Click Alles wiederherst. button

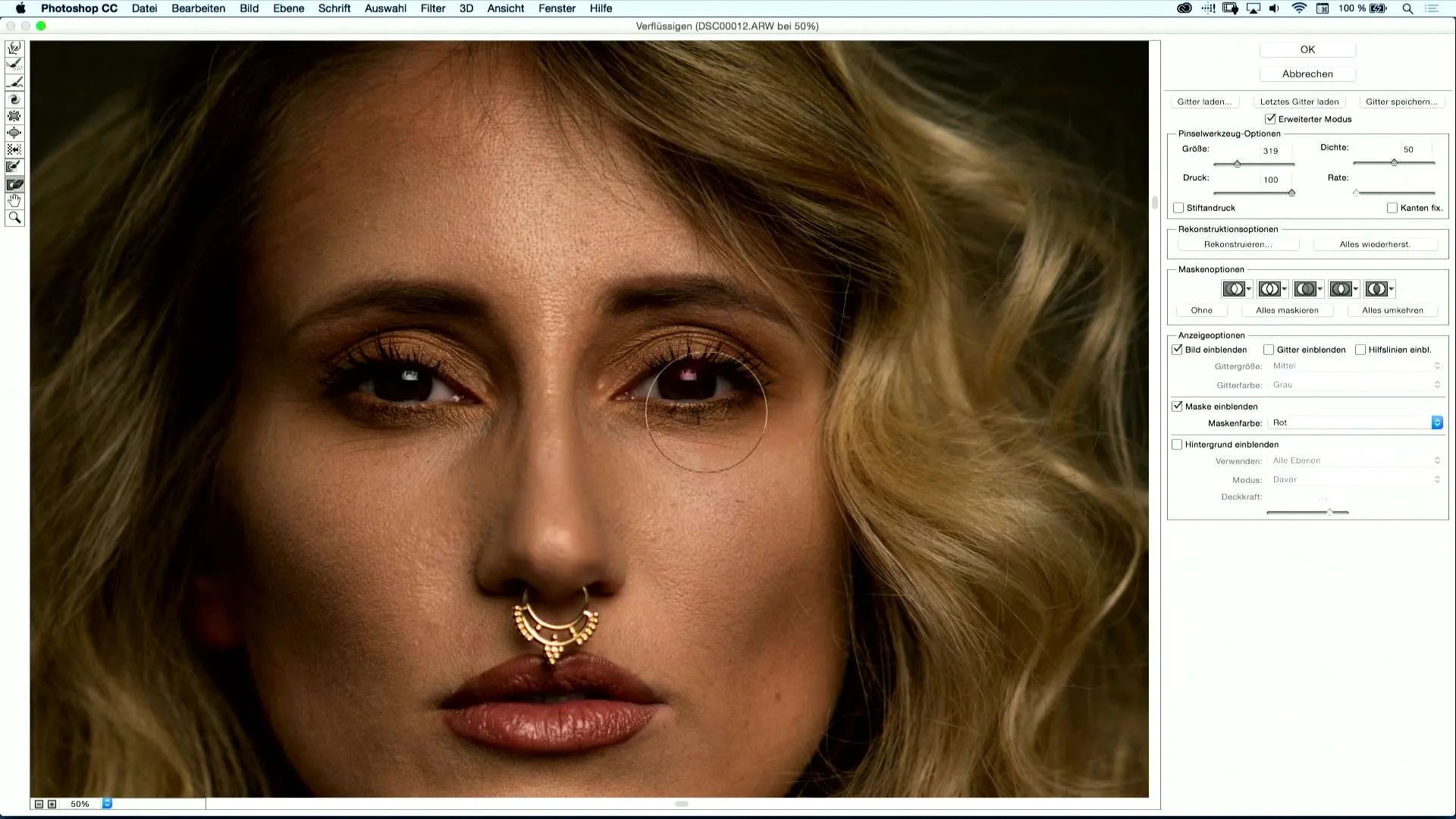tap(1375, 244)
